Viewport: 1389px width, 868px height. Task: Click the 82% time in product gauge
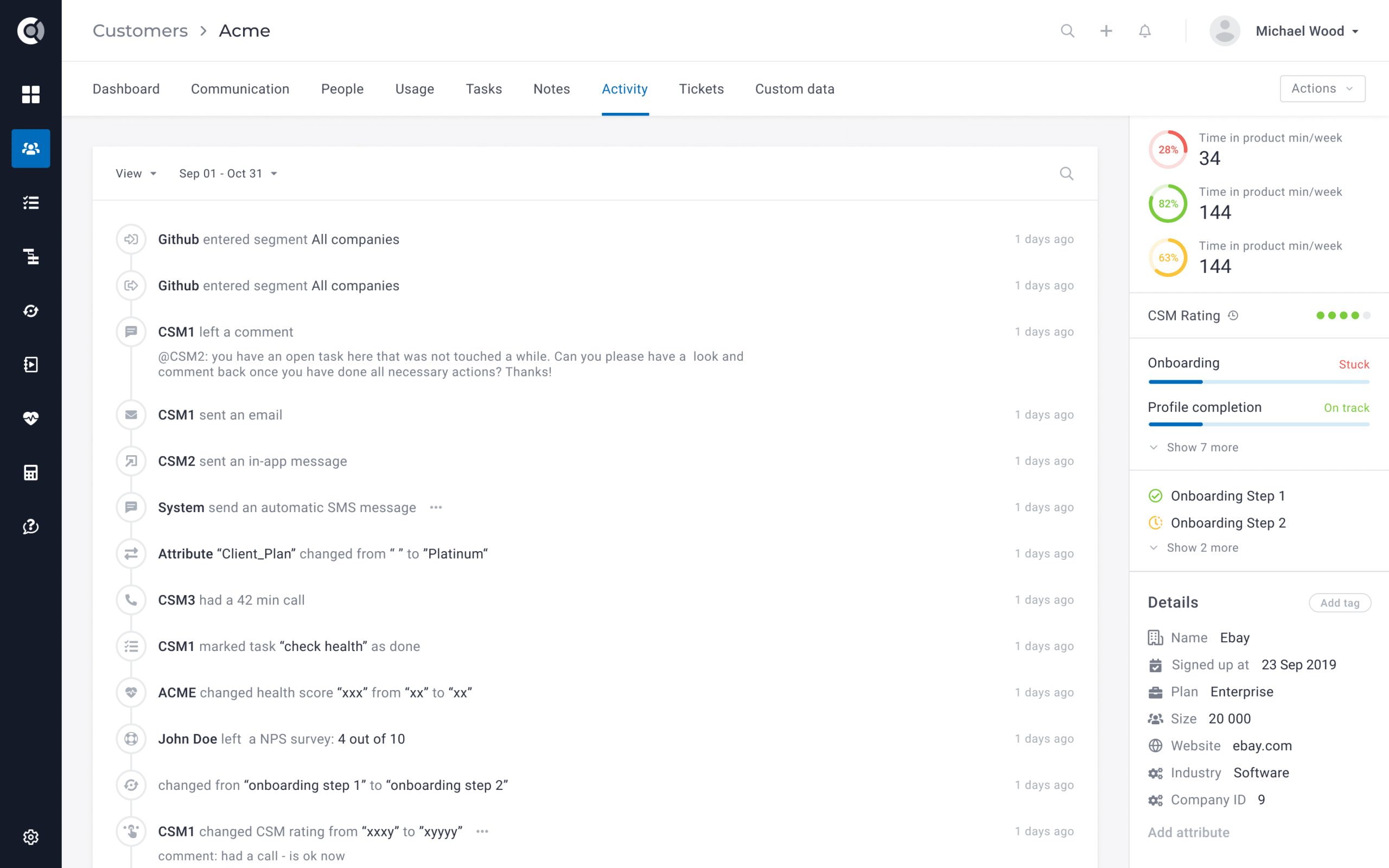(x=1168, y=203)
